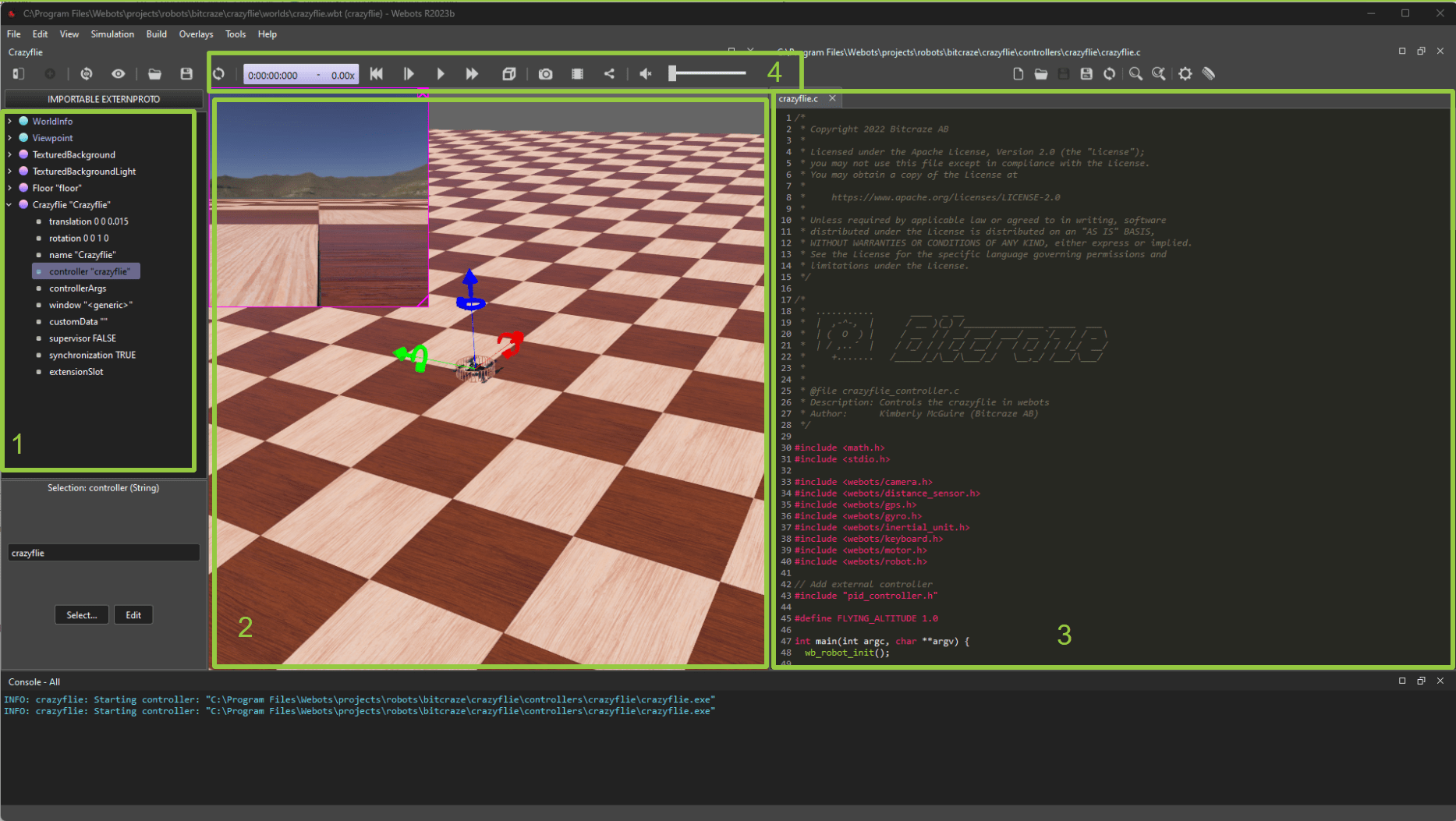Share the simulation using the share icon
Screen dimensions: 1456x821
610,73
